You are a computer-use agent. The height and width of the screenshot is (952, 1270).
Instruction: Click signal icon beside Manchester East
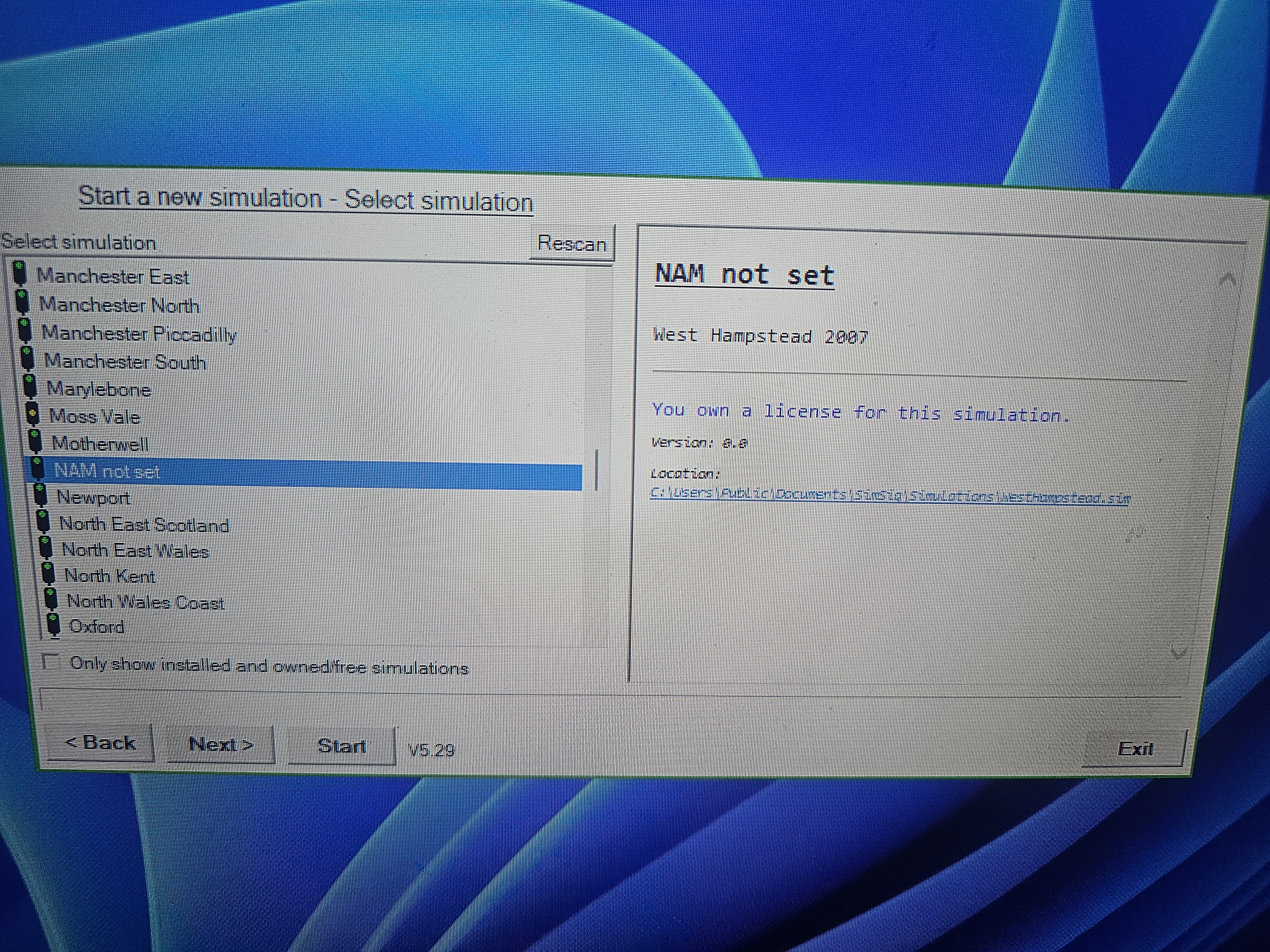(x=20, y=273)
